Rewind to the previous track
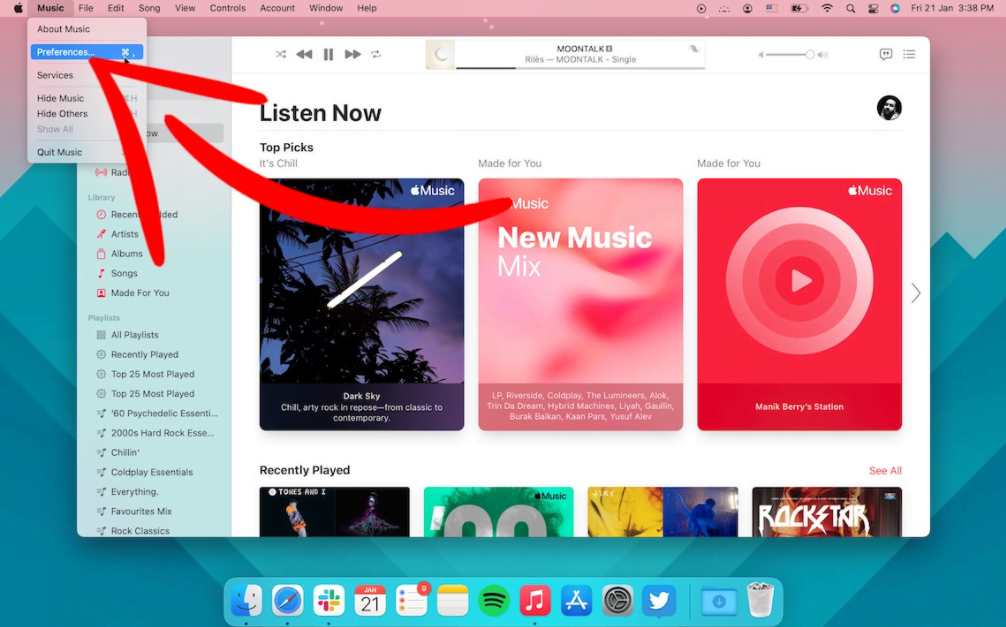This screenshot has height=627, width=1006. coord(304,55)
